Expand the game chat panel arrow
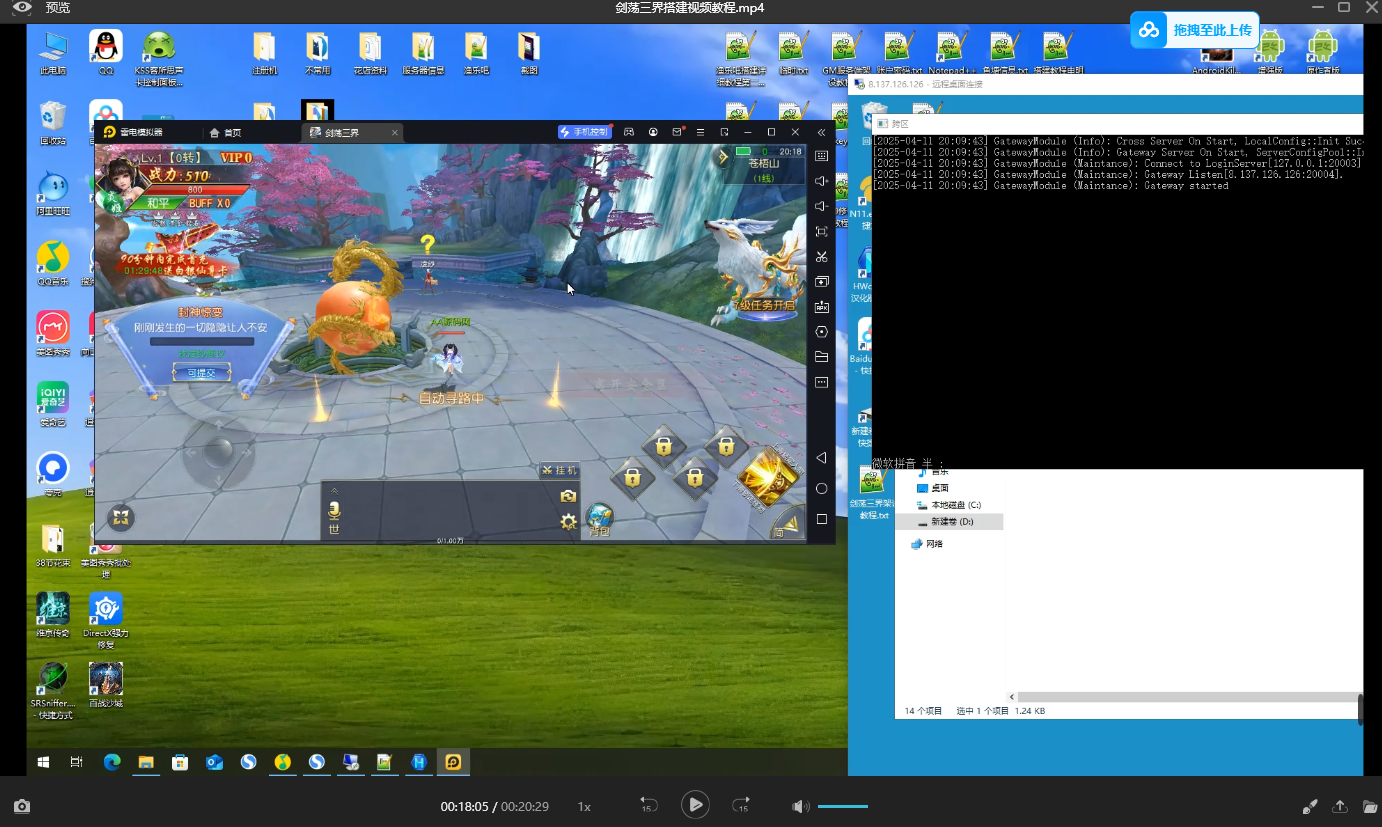The width and height of the screenshot is (1382, 827). 334,490
